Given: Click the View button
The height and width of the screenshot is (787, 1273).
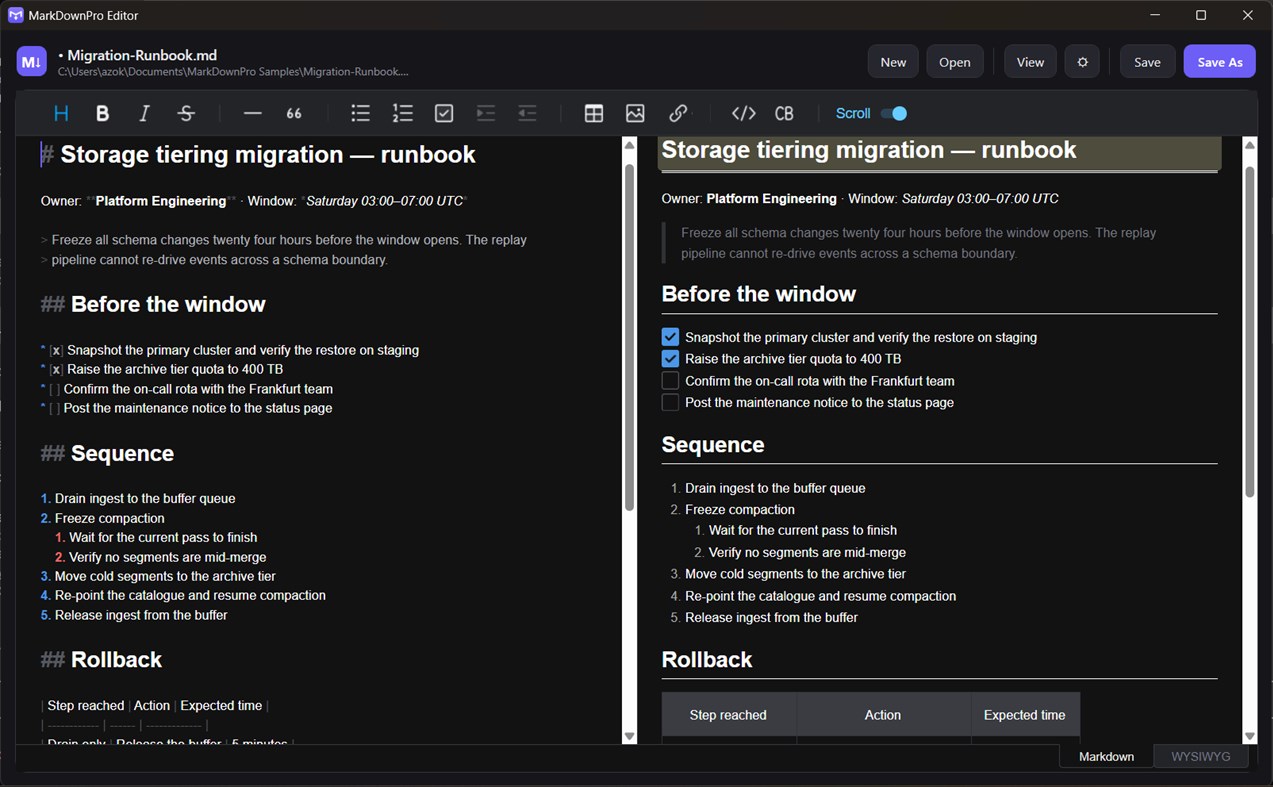Looking at the screenshot, I should (x=1030, y=61).
